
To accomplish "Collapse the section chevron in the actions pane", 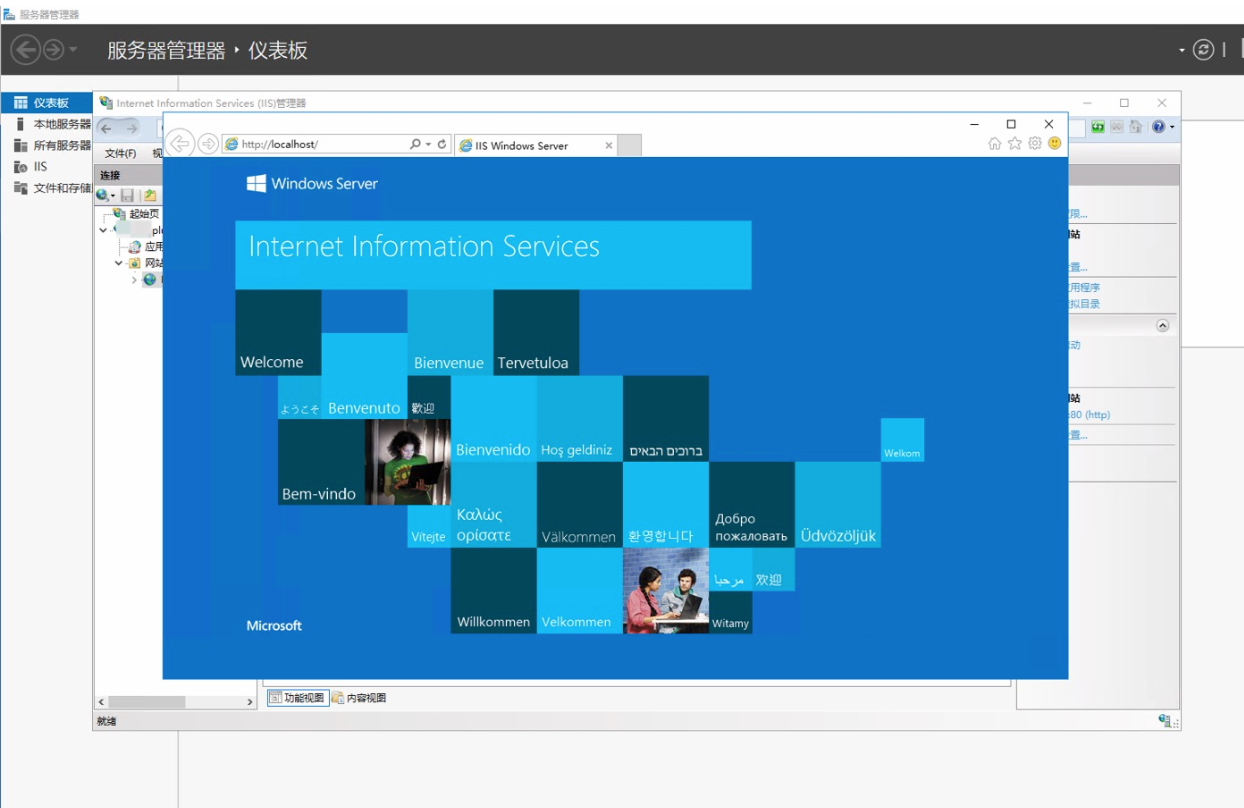I will coord(1162,326).
